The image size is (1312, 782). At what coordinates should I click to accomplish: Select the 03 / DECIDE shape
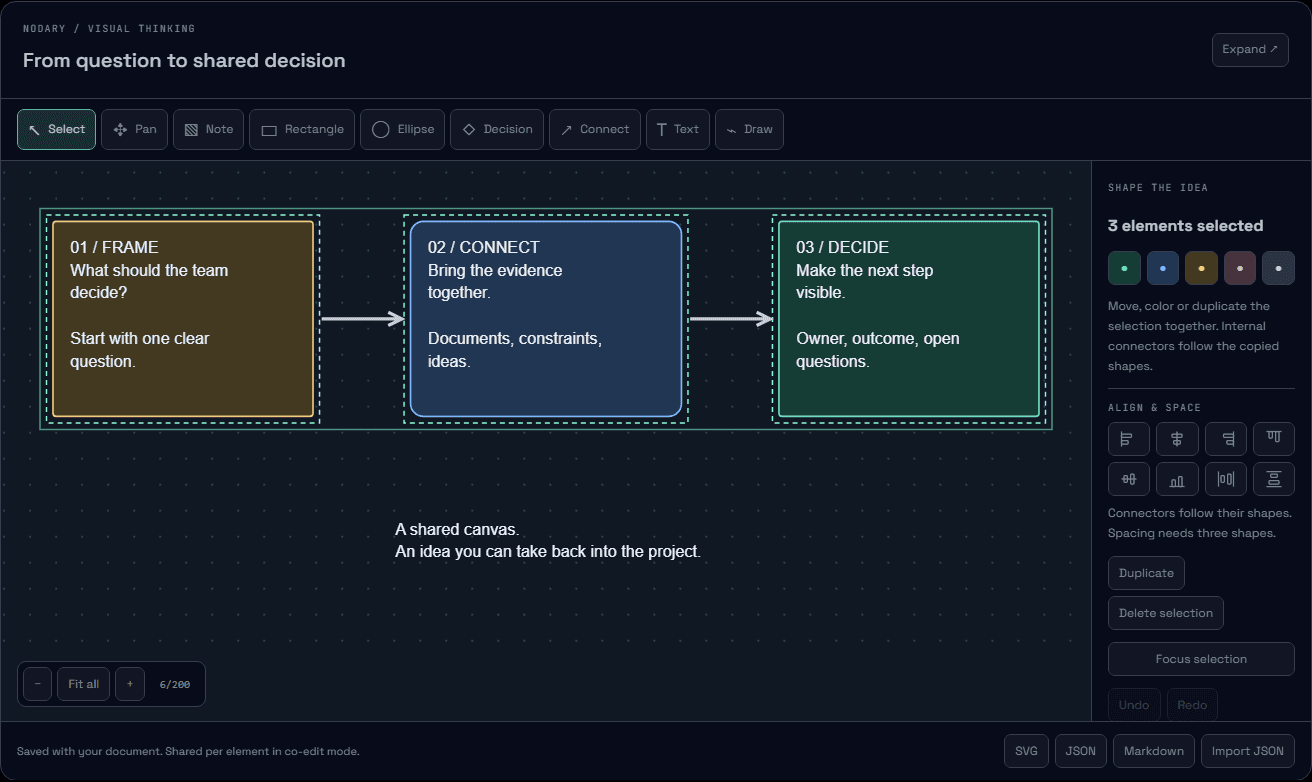point(909,319)
